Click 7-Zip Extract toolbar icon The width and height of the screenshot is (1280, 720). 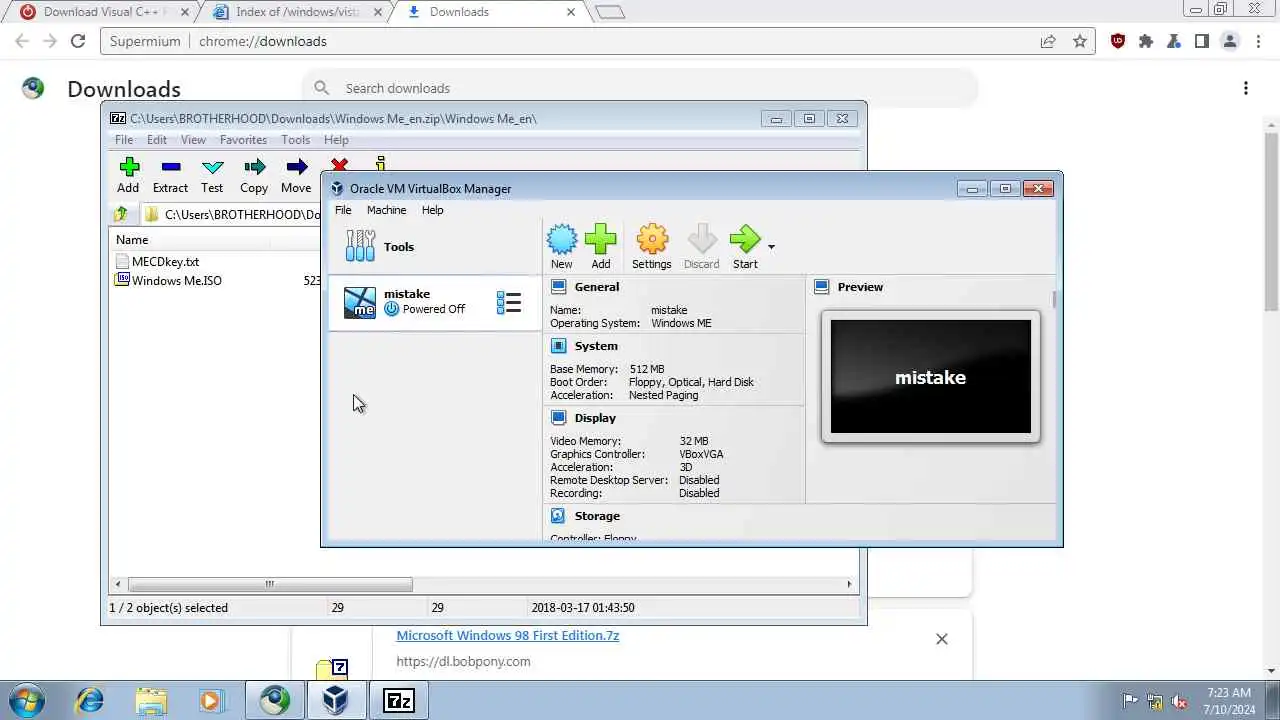[170, 175]
